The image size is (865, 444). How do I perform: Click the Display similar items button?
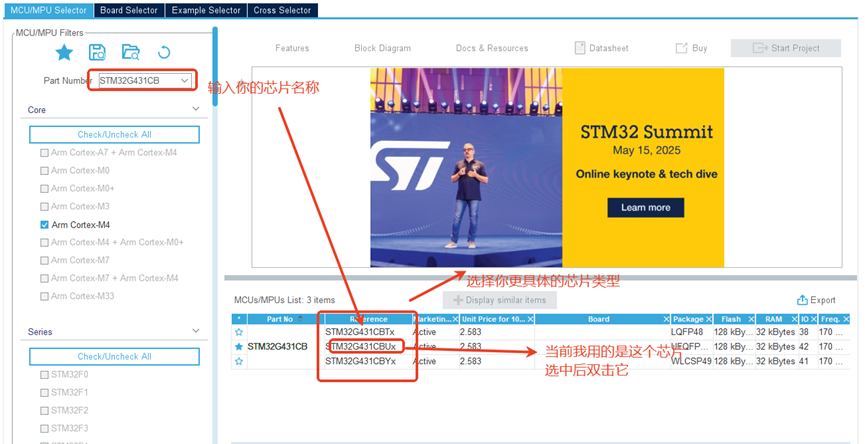click(500, 300)
